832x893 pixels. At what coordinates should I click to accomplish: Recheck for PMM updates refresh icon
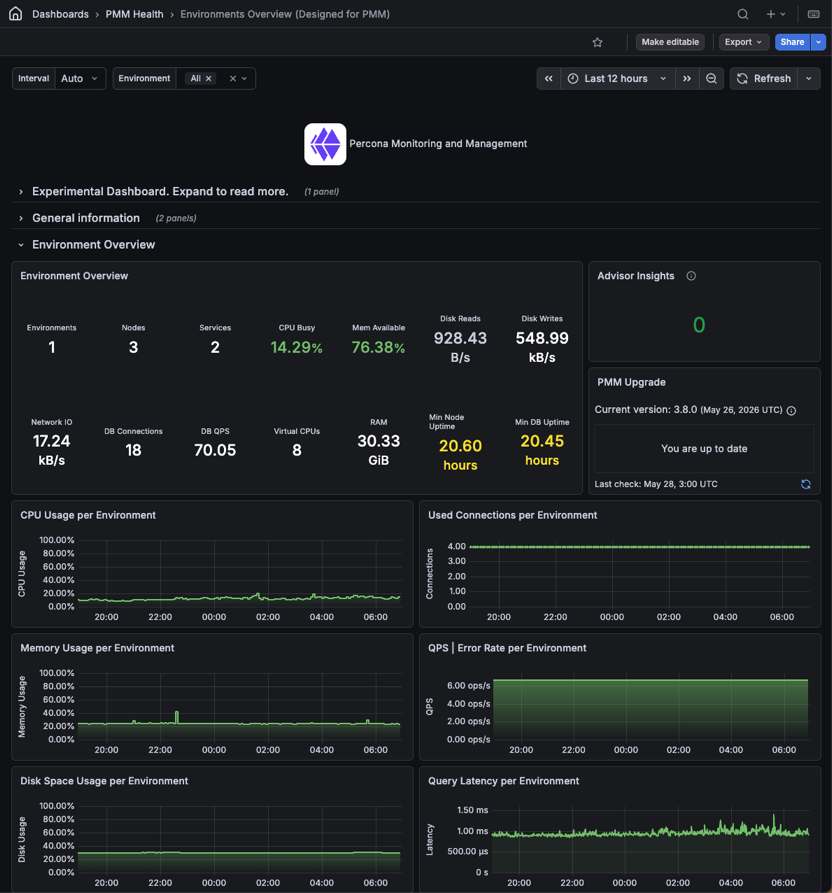click(x=806, y=484)
